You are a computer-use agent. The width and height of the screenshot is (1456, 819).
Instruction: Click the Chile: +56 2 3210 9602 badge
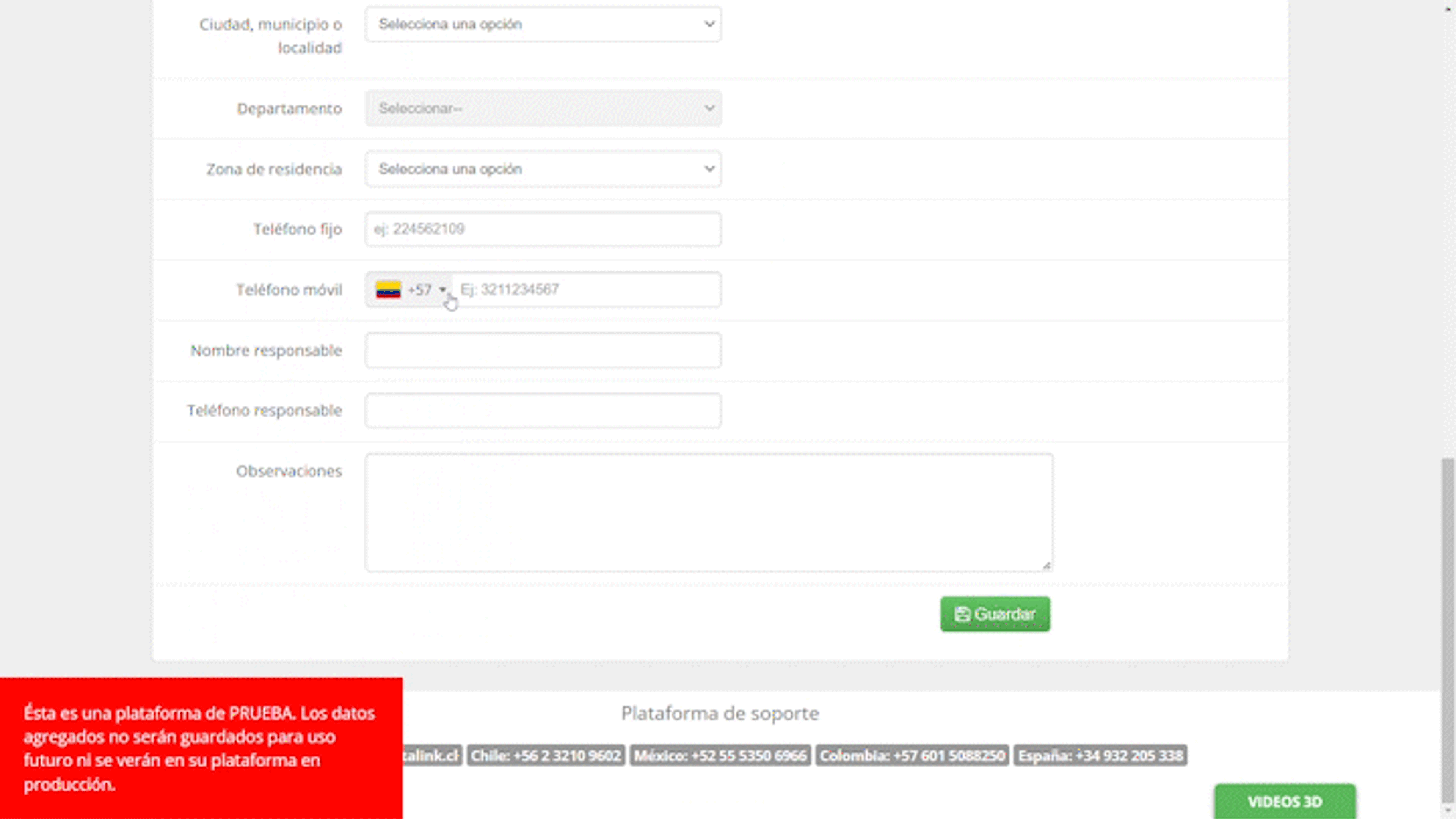pos(546,756)
